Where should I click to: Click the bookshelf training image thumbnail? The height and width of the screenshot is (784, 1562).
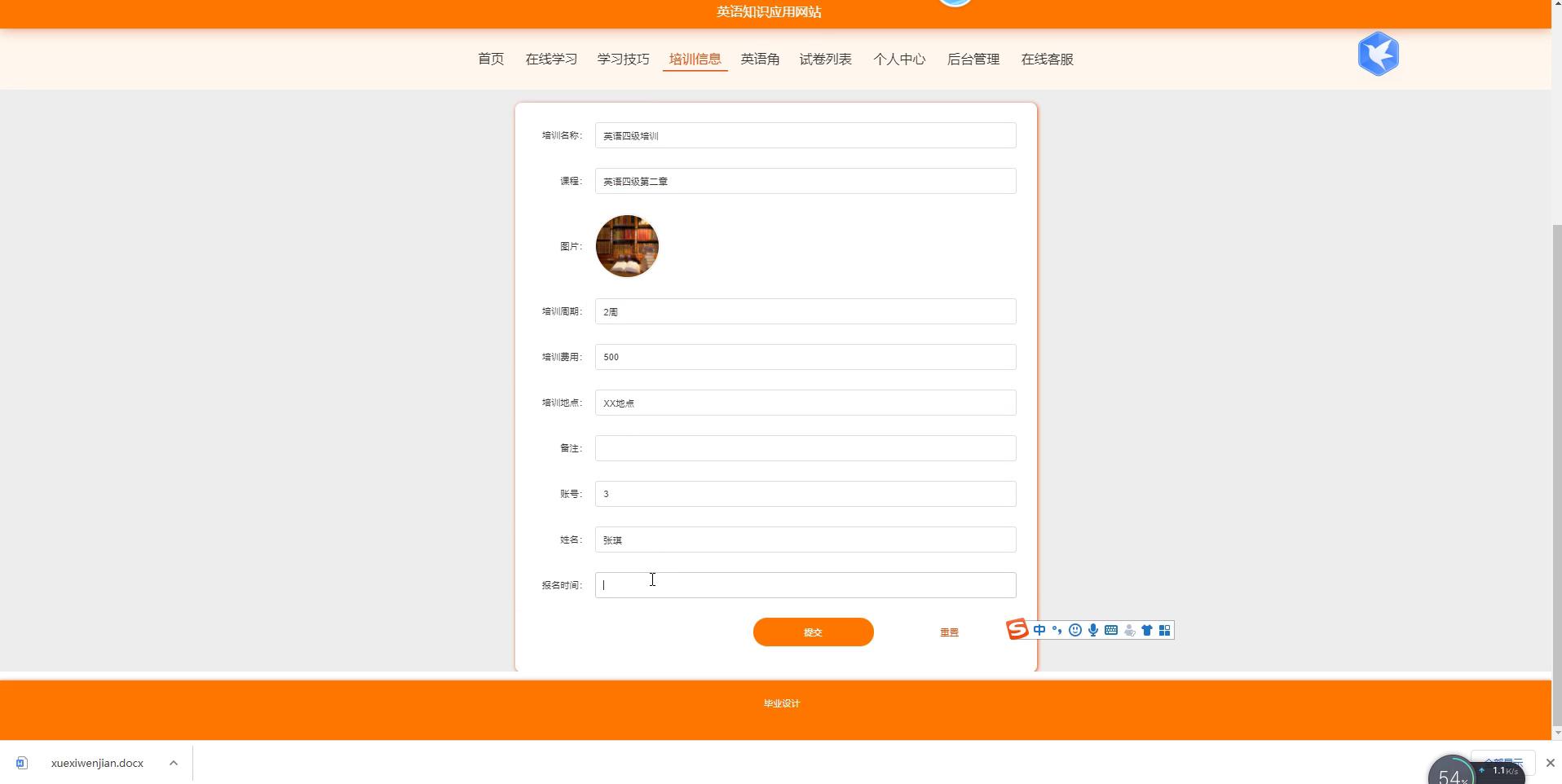(627, 246)
